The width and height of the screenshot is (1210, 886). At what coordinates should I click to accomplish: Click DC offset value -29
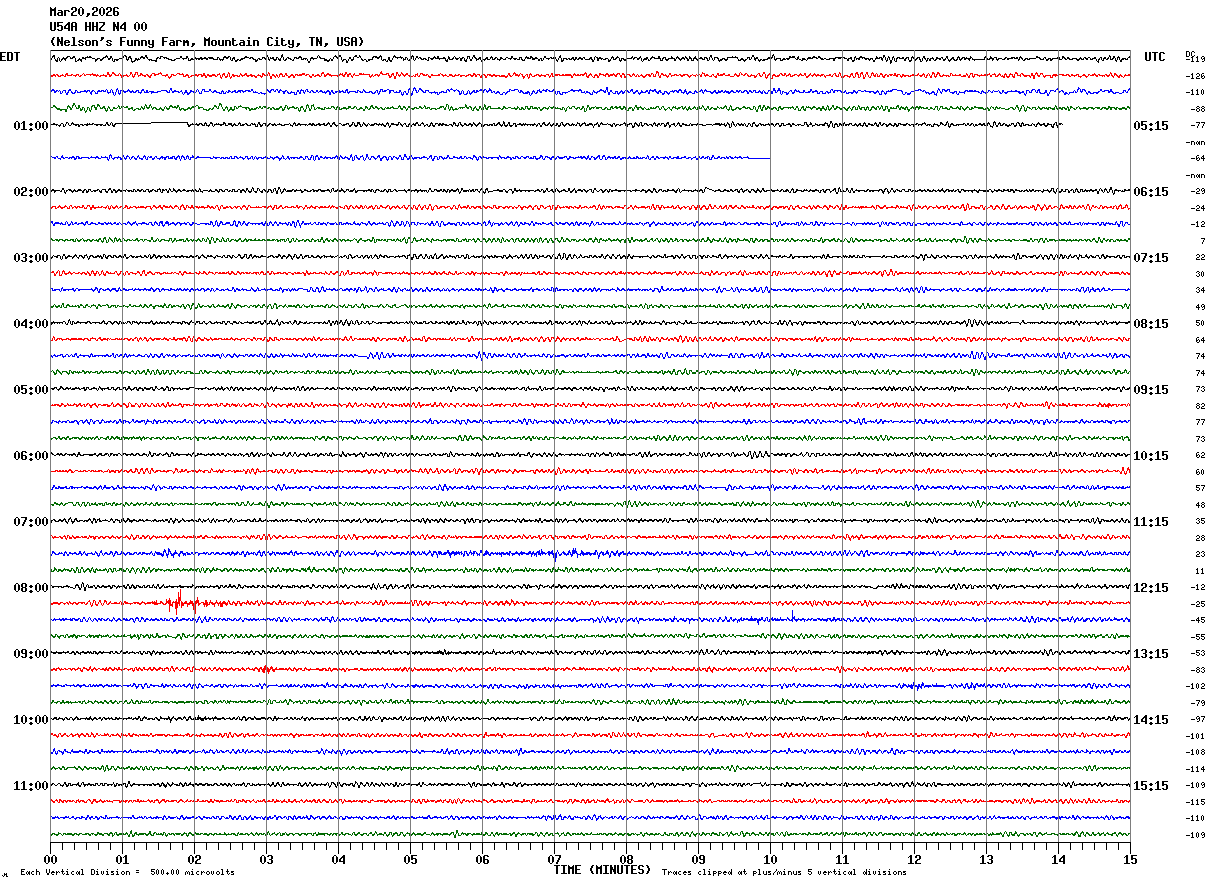(1197, 191)
